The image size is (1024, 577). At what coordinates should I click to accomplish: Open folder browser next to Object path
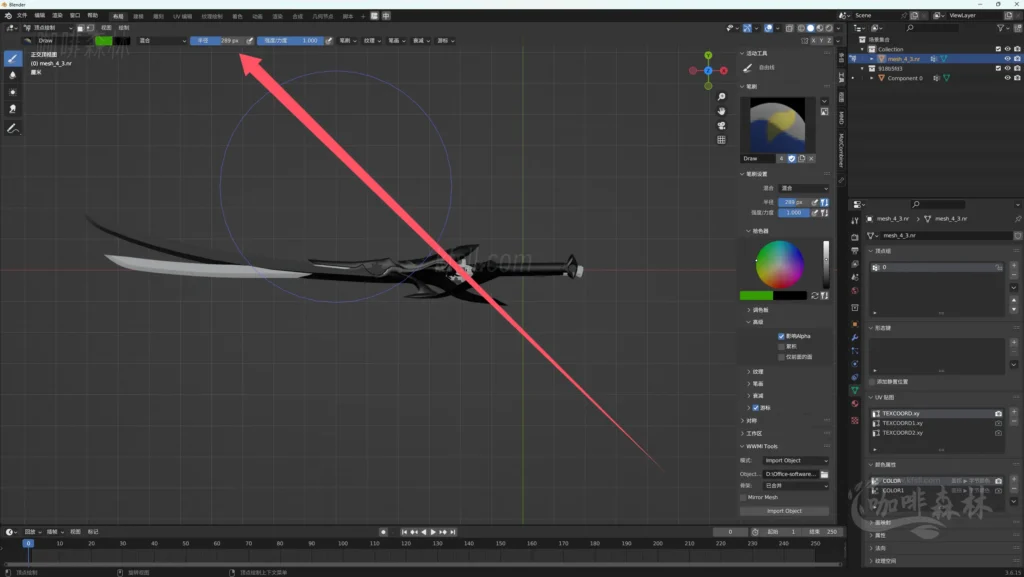(824, 474)
